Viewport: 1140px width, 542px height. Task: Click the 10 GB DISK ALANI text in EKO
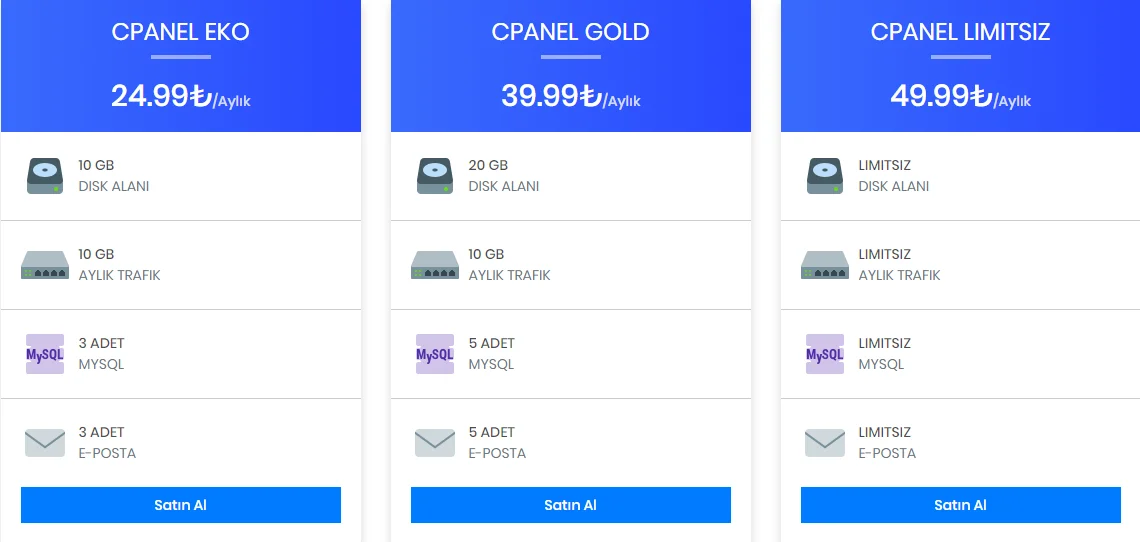(x=113, y=176)
